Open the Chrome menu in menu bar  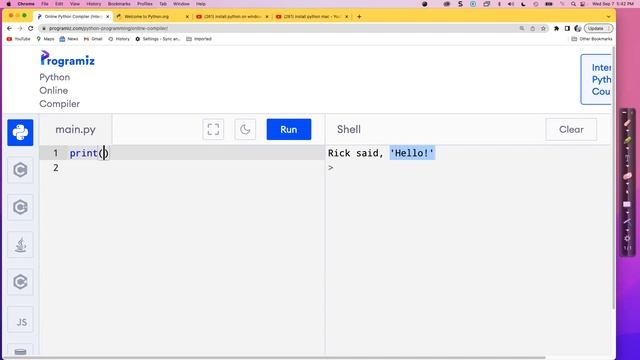point(26,4)
